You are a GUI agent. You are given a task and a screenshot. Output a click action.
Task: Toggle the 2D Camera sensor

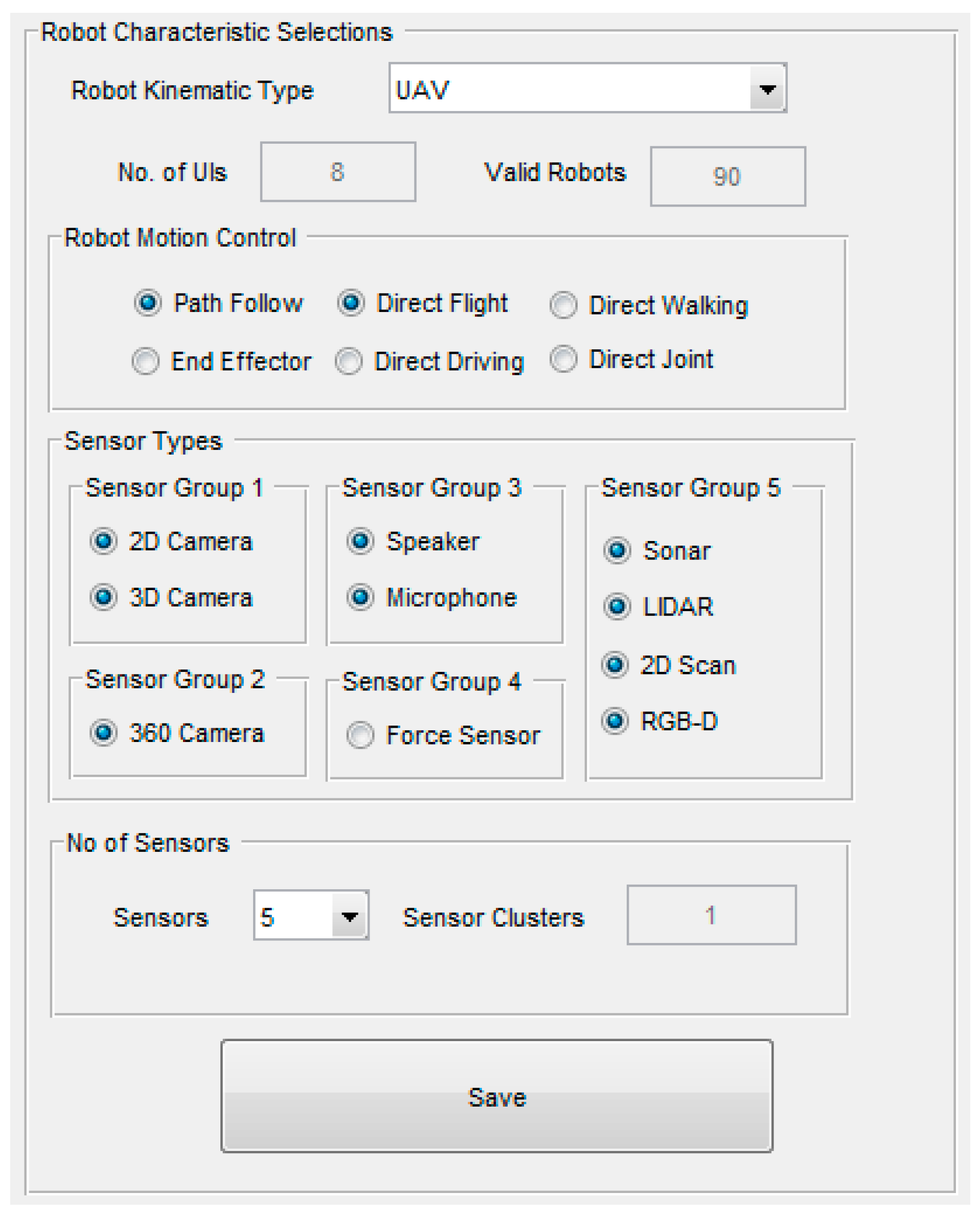click(x=103, y=542)
